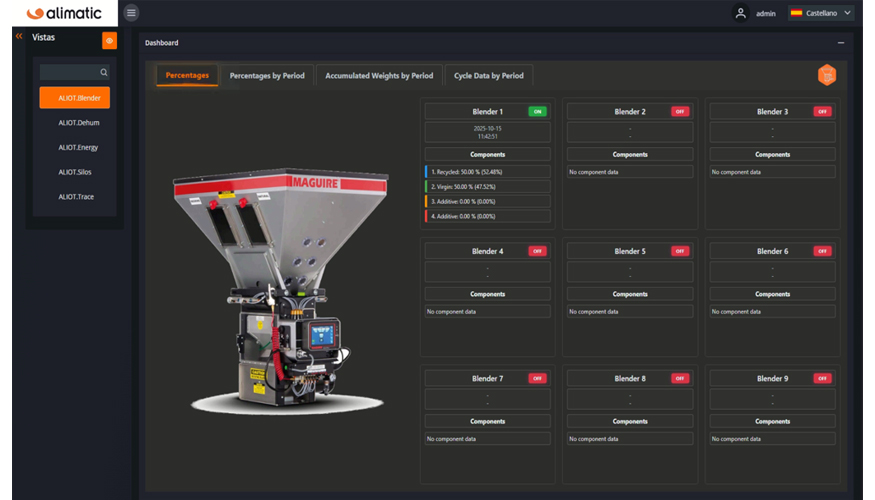Click the Dashboard panel title
This screenshot has height=500, width=875.
click(x=162, y=42)
